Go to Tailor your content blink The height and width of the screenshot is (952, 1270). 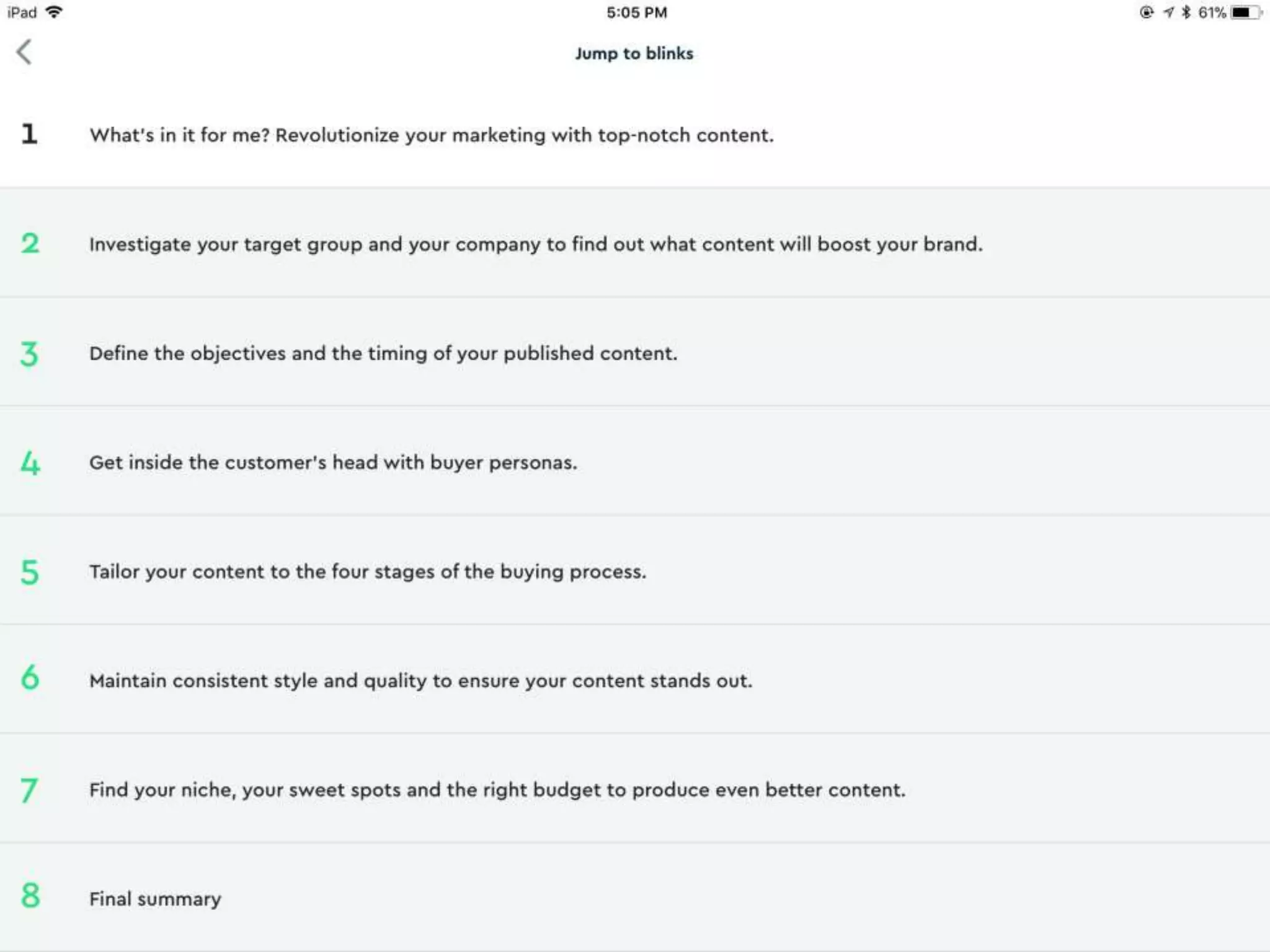368,571
